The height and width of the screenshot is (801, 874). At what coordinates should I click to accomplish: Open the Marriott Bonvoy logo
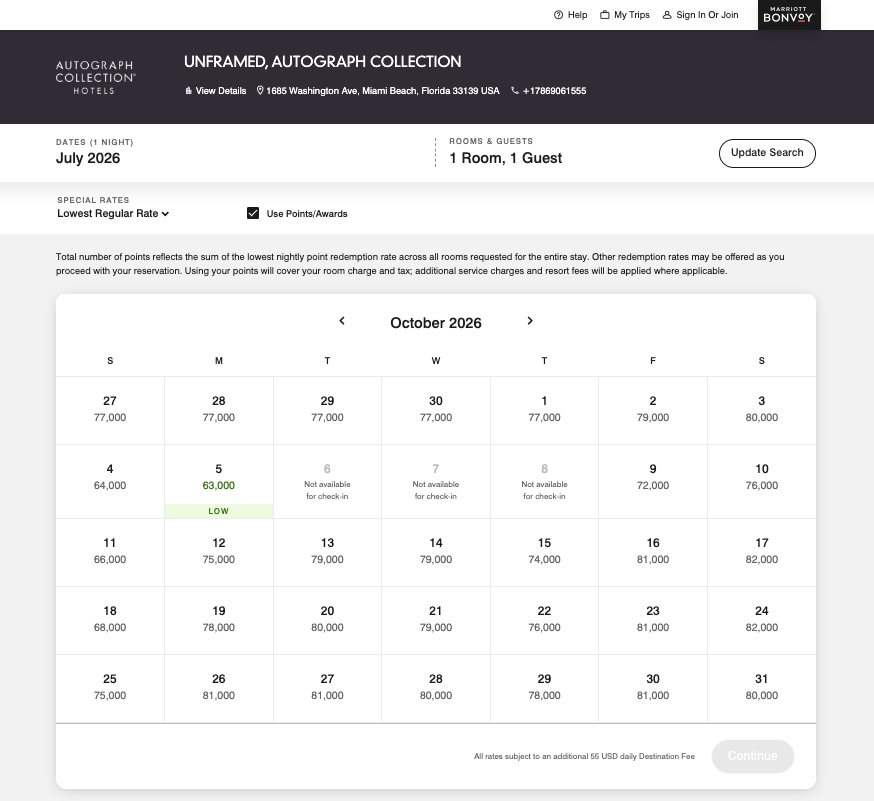point(789,15)
